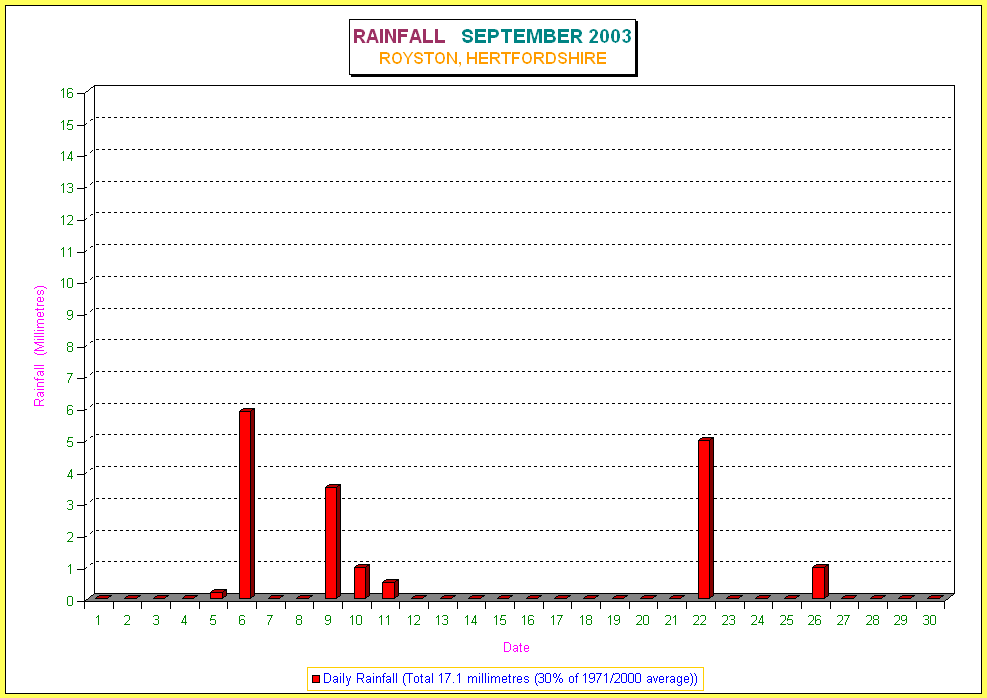Click the 'Date' axis label
This screenshot has height=698, width=987.
516,648
